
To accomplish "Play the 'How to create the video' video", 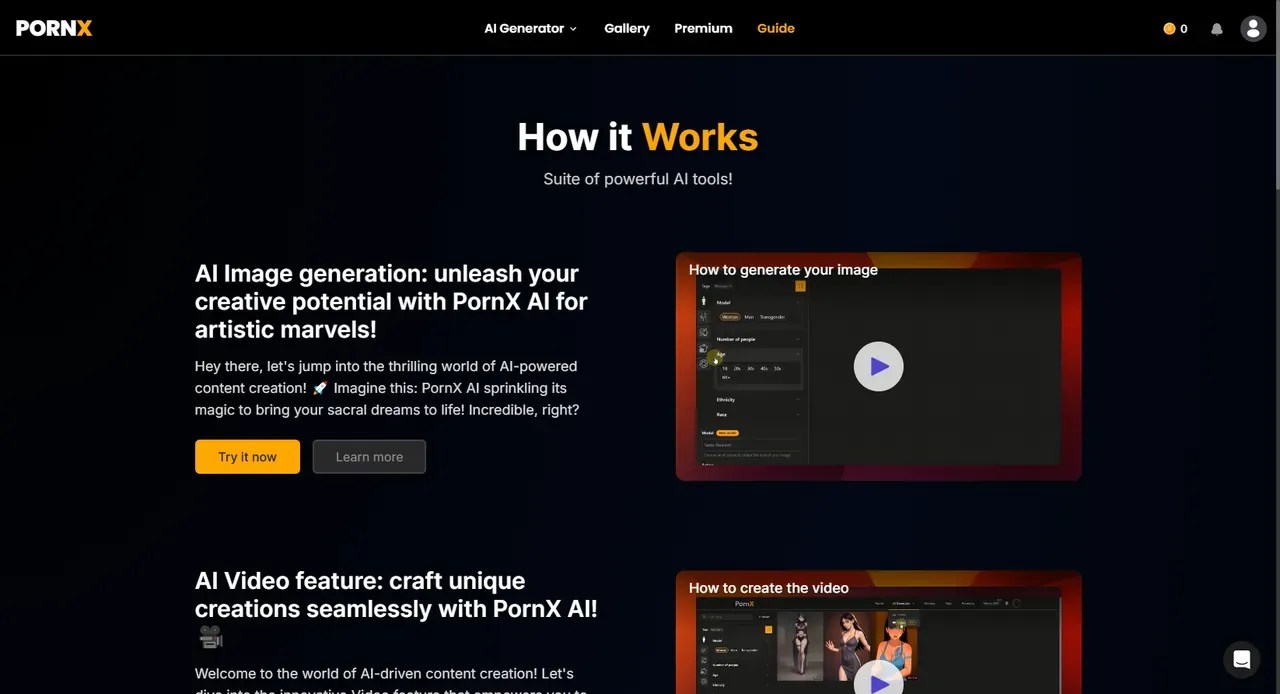I will (x=878, y=681).
